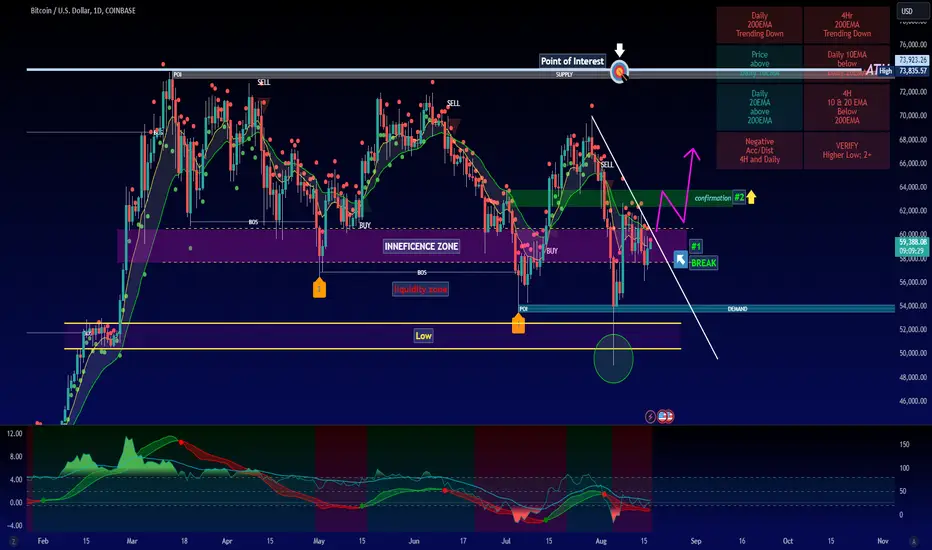Select the green ellipse around the August wick
This screenshot has width=932, height=550.
(x=613, y=359)
